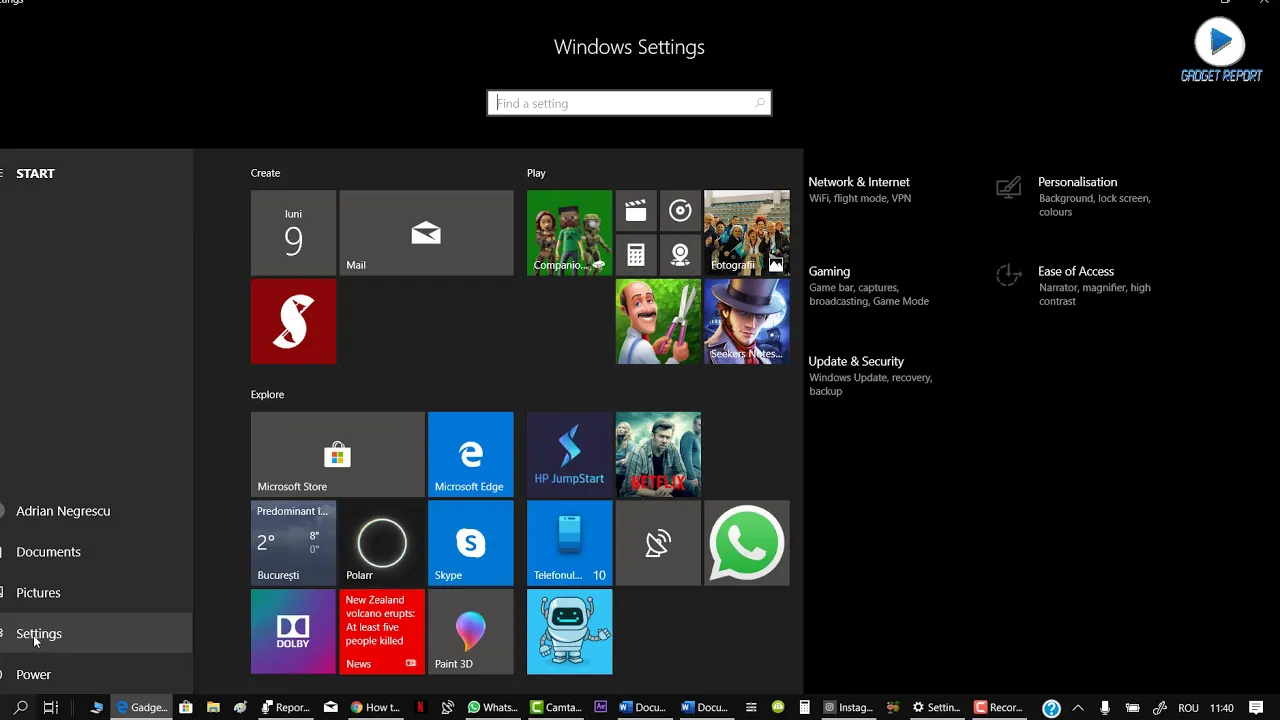This screenshot has width=1280, height=720.
Task: Open the Action Center notifications icon
Action: tap(1256, 707)
